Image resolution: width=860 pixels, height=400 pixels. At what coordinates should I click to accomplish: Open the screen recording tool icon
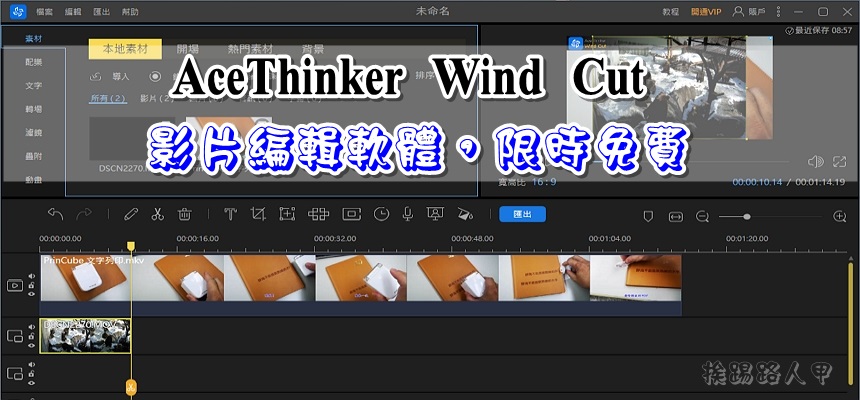coord(435,215)
